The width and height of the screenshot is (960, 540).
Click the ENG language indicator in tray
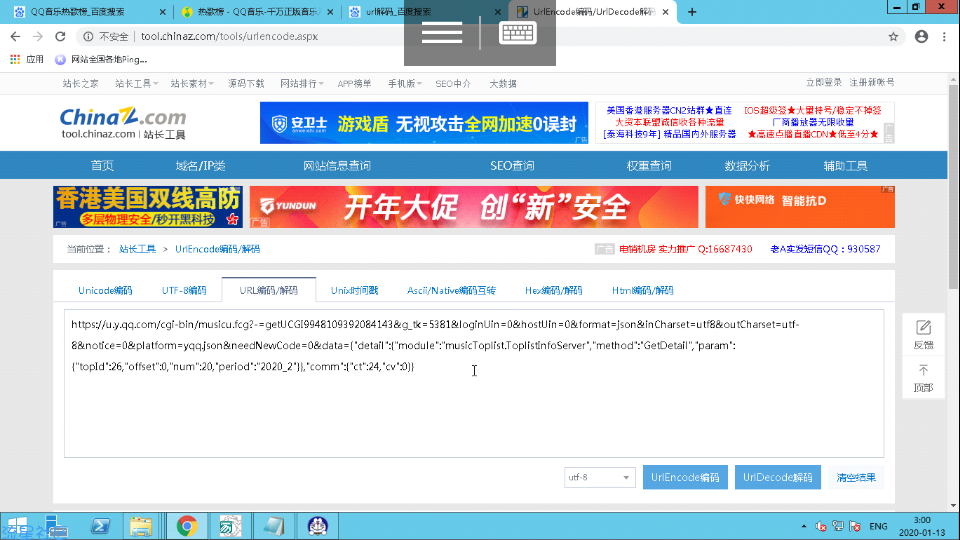click(x=878, y=527)
